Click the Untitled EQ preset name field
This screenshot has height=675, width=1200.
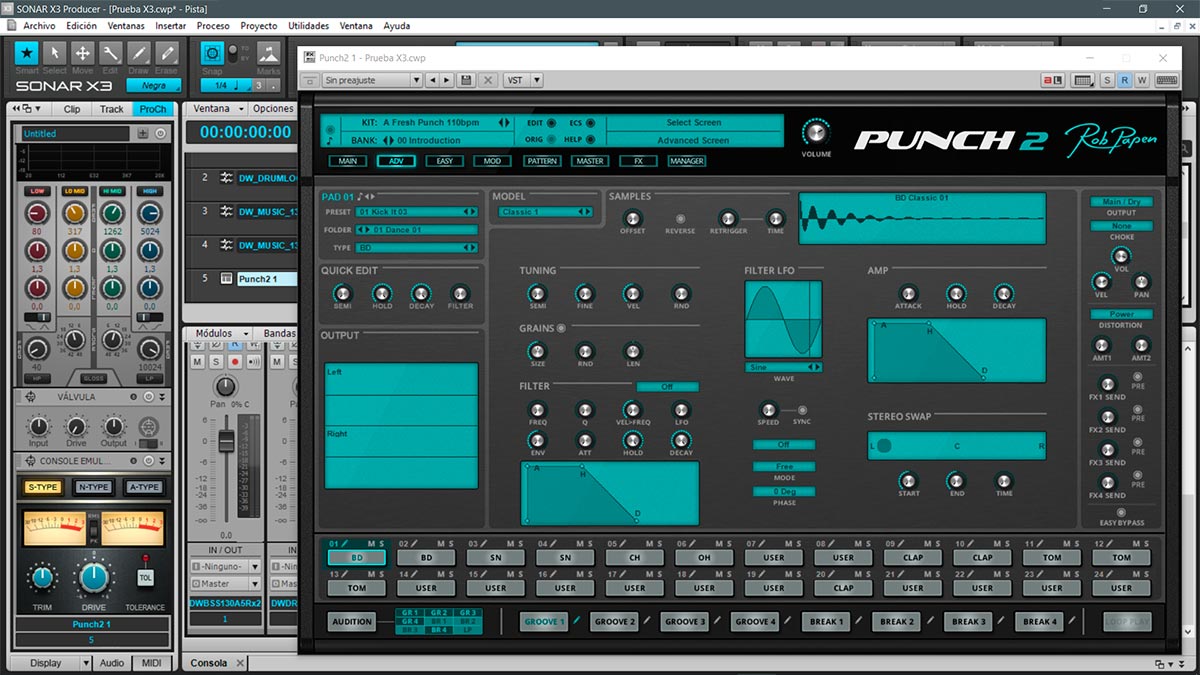click(76, 133)
